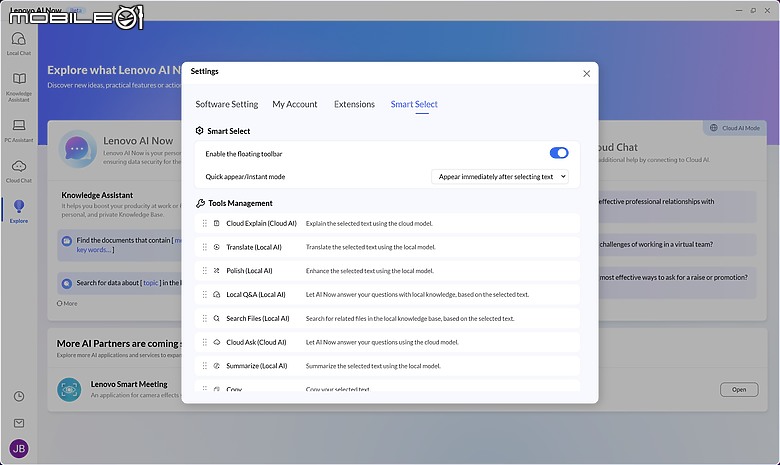The image size is (780, 465).
Task: Click the Translate tool icon
Action: click(x=216, y=247)
